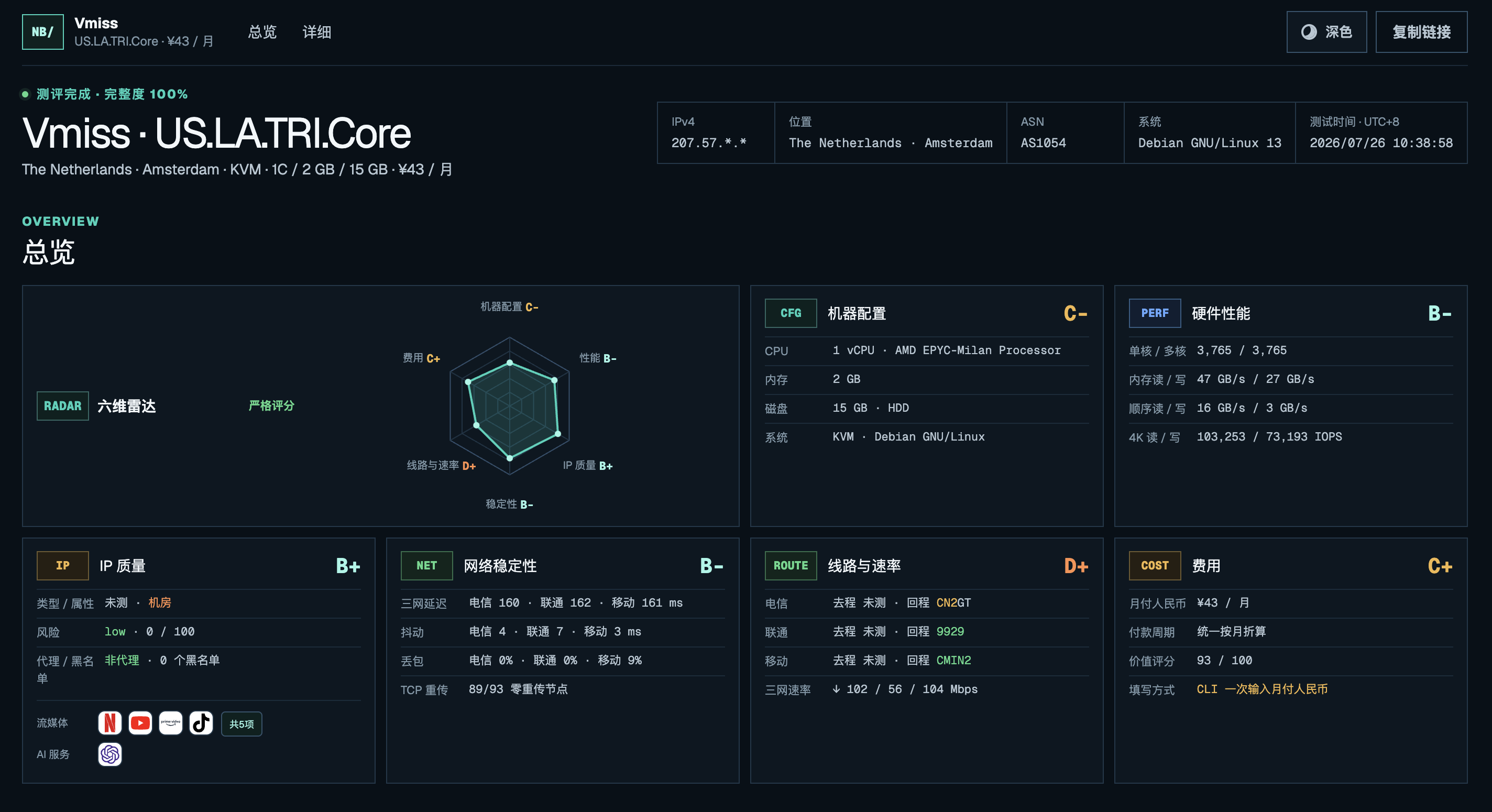Click the IP badge
The width and height of the screenshot is (1492, 812).
click(62, 566)
